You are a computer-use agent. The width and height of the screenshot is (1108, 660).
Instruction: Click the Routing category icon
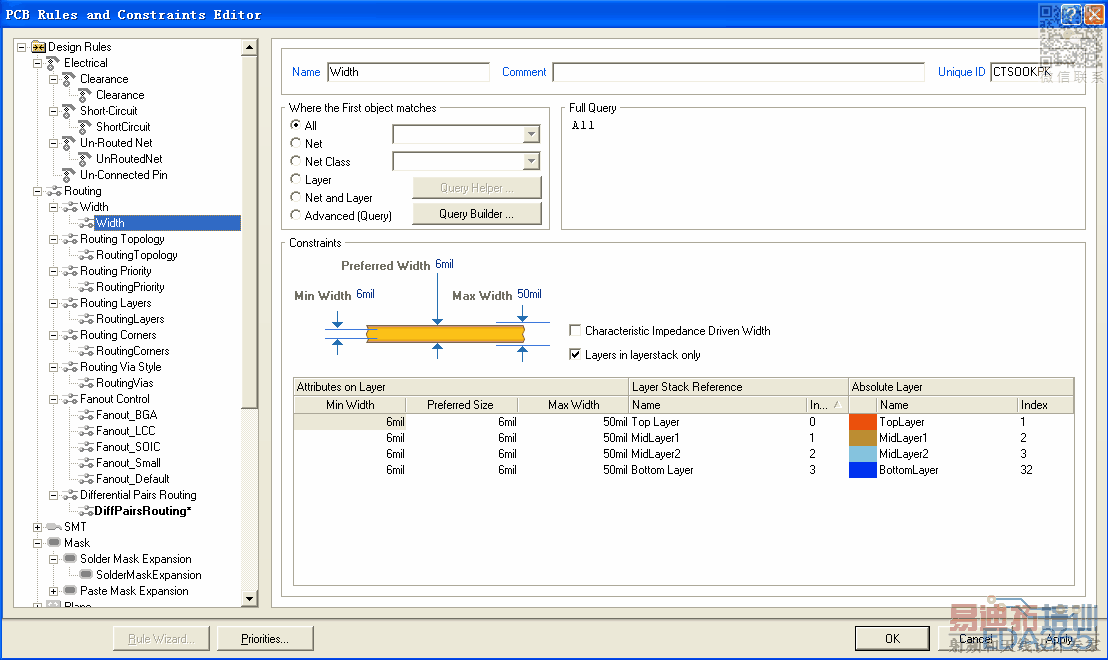coord(54,191)
